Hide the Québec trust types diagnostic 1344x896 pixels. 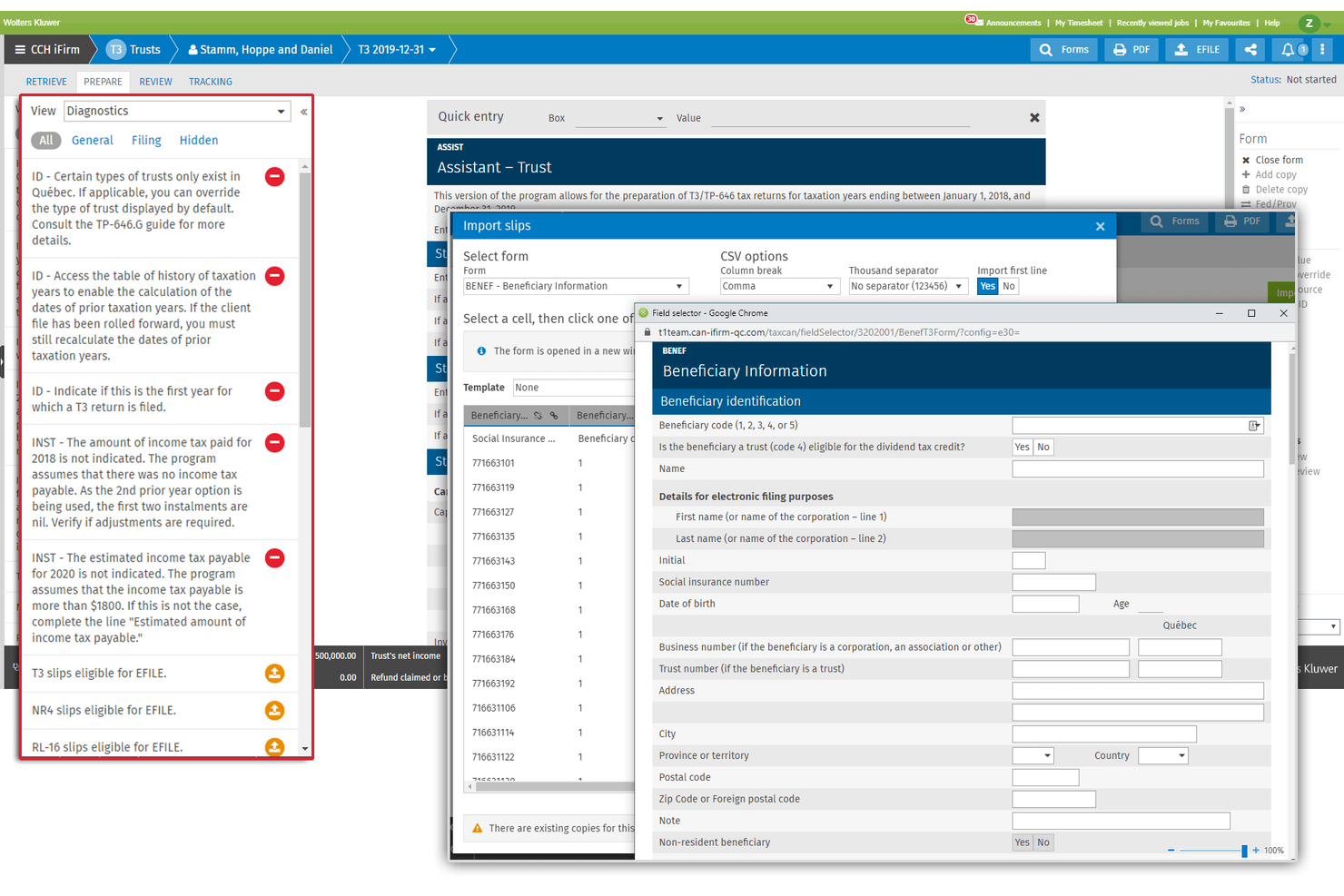pyautogui.click(x=274, y=177)
